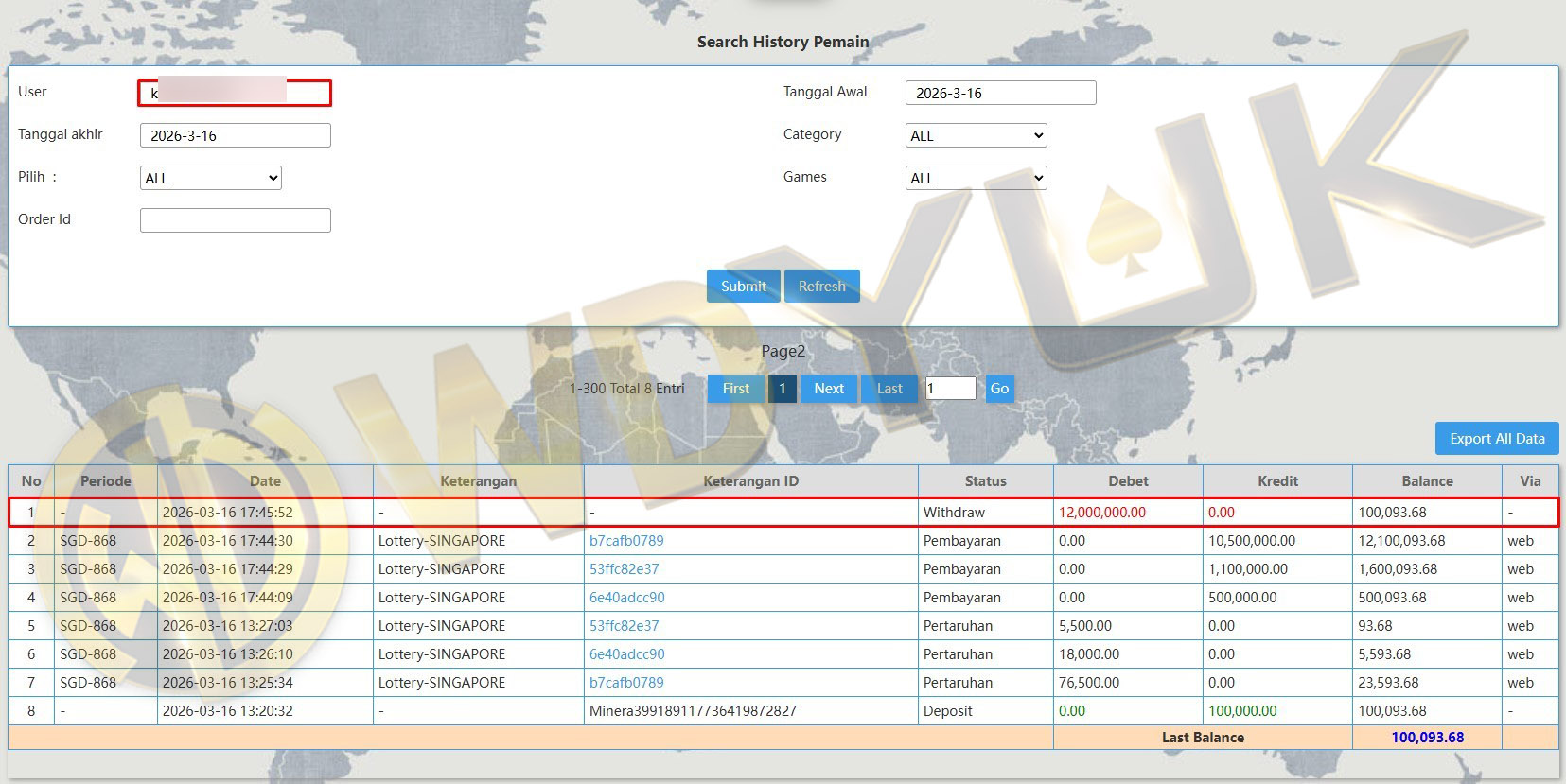
Task: Click the Submit button
Action: click(x=743, y=286)
